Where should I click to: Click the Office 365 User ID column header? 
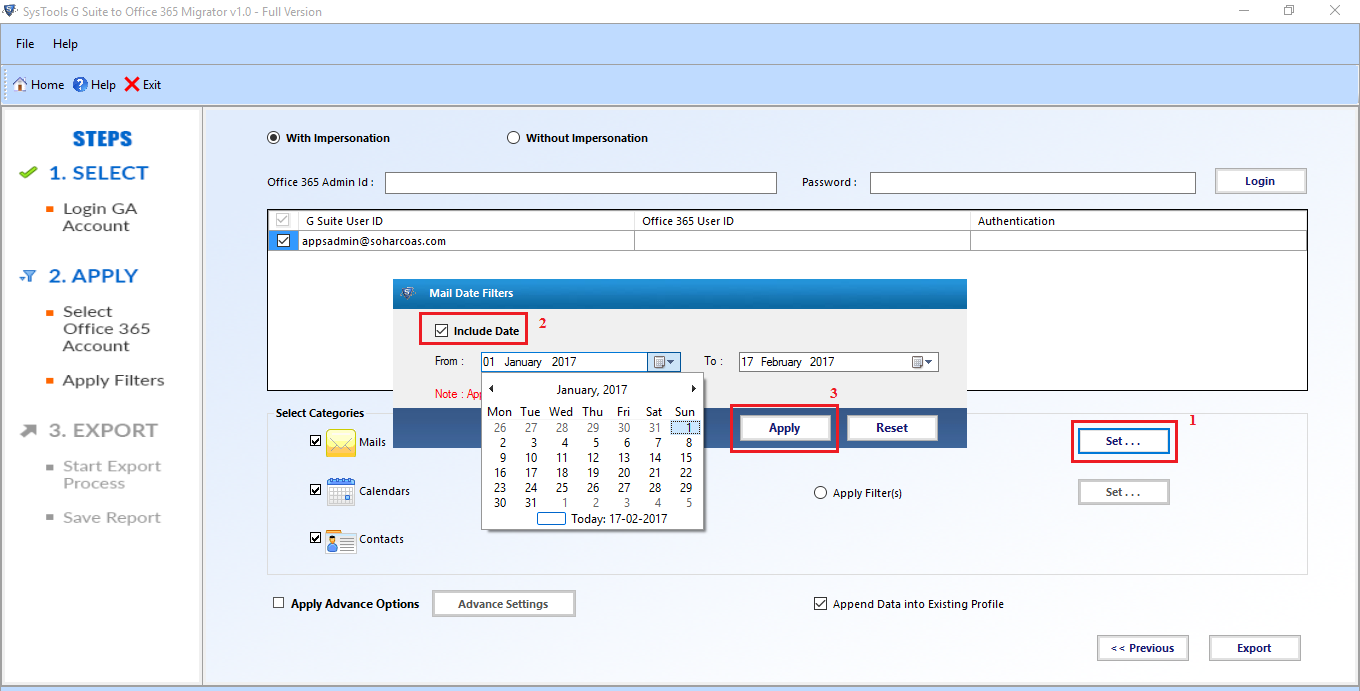click(802, 221)
